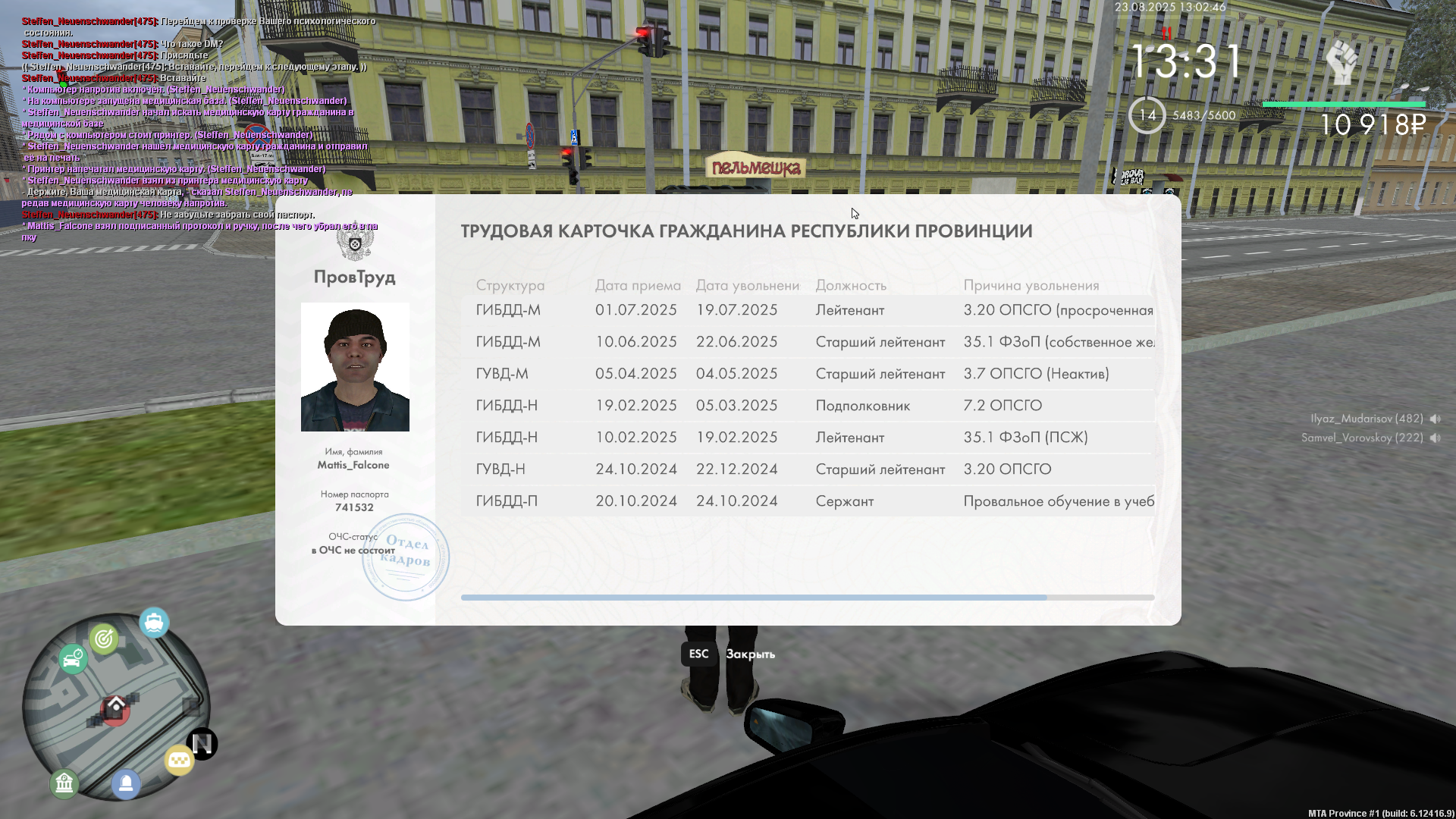
Task: Click the Подполковник position cell
Action: pyautogui.click(x=863, y=406)
